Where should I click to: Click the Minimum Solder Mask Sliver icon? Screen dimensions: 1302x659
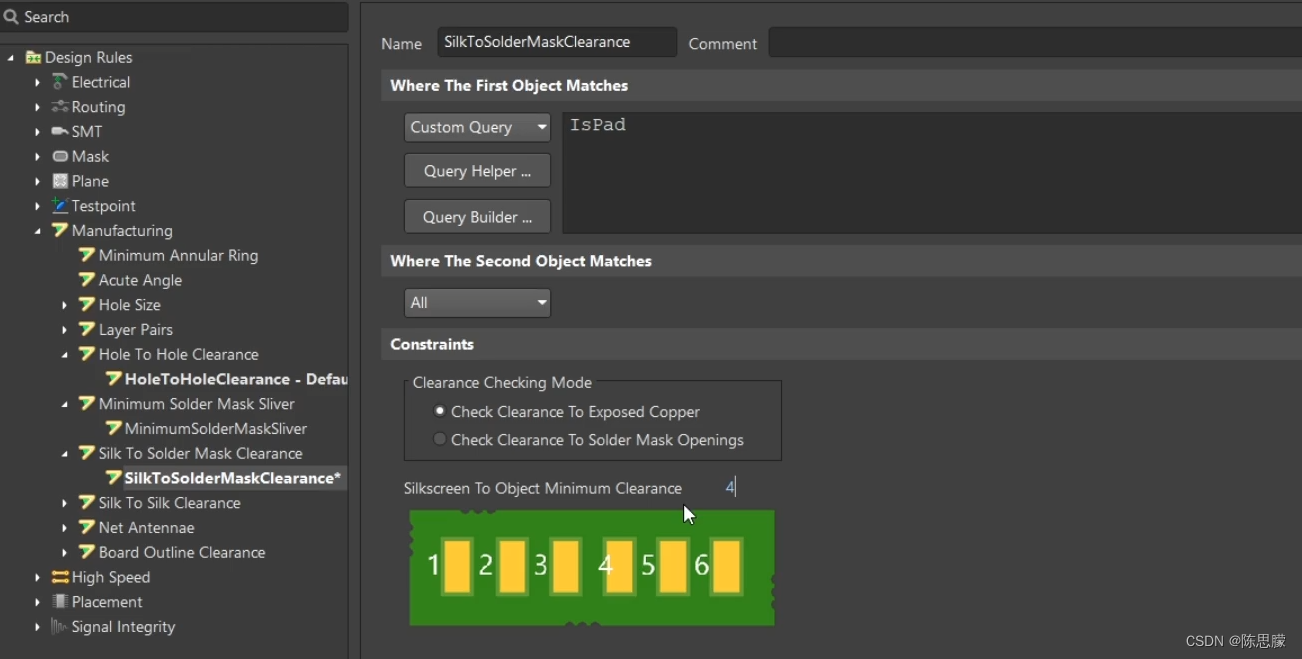pos(87,404)
